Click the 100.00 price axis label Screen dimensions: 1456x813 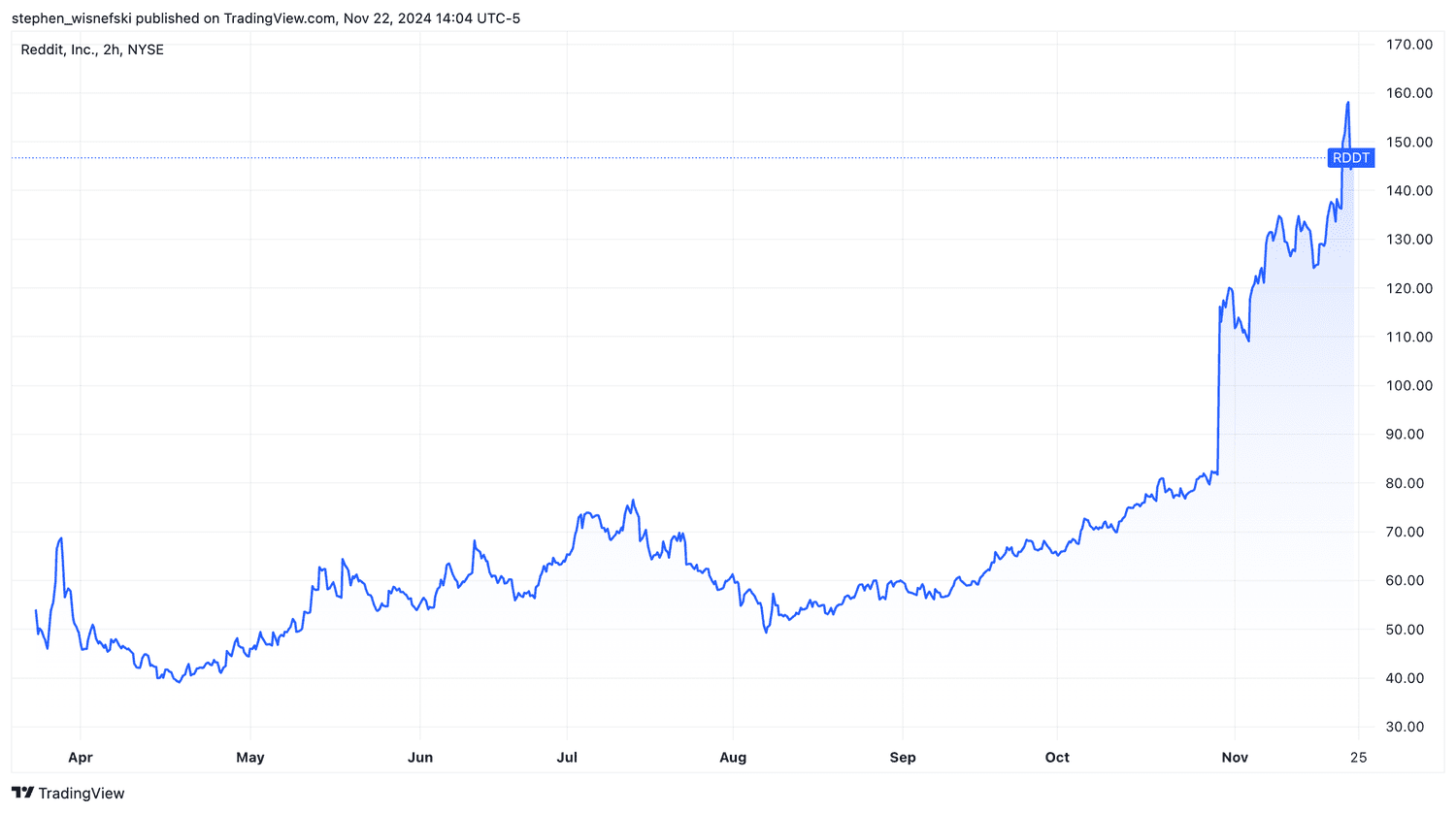1409,385
